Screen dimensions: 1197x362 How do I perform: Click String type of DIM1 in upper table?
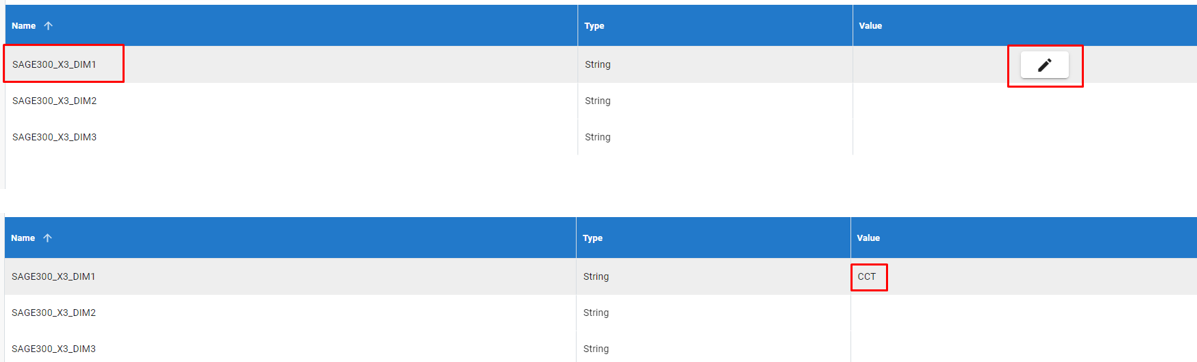[x=598, y=65]
